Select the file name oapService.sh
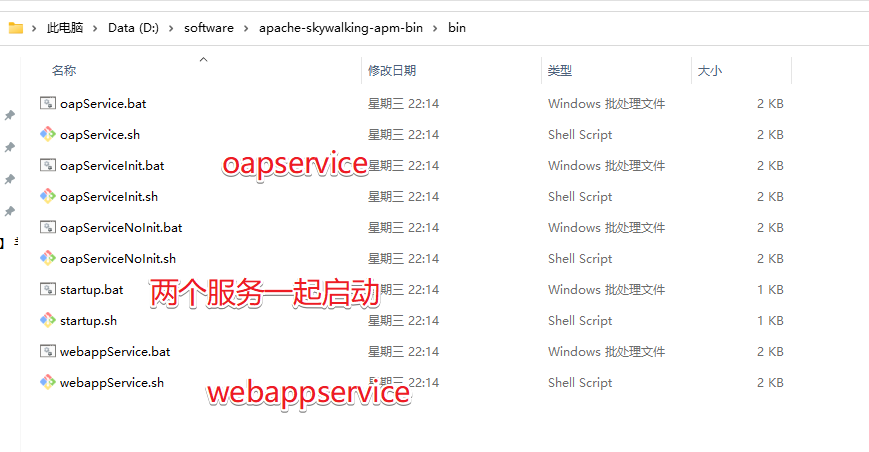The height and width of the screenshot is (452, 869). point(100,135)
